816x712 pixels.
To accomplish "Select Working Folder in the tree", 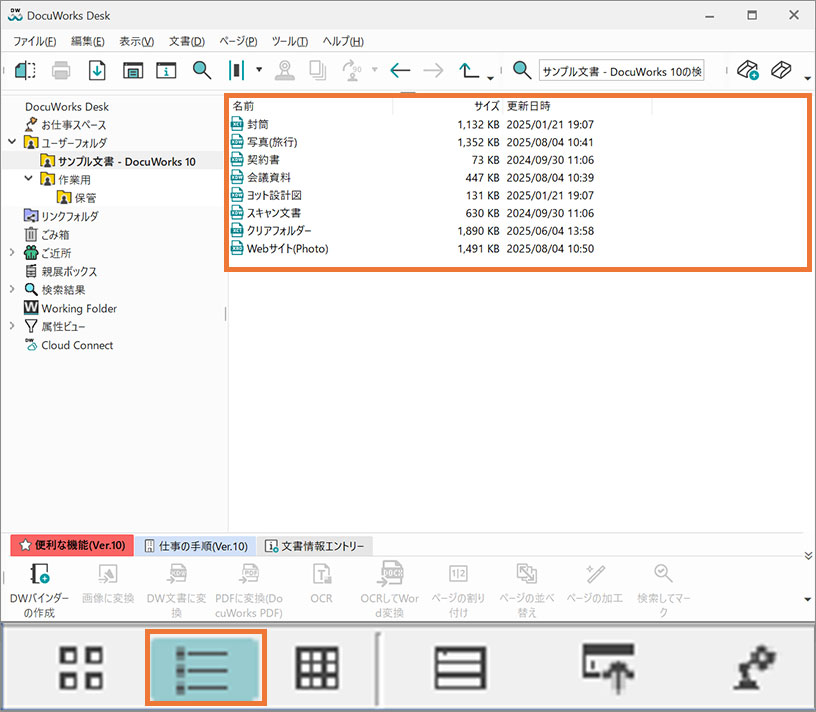I will pyautogui.click(x=70, y=308).
